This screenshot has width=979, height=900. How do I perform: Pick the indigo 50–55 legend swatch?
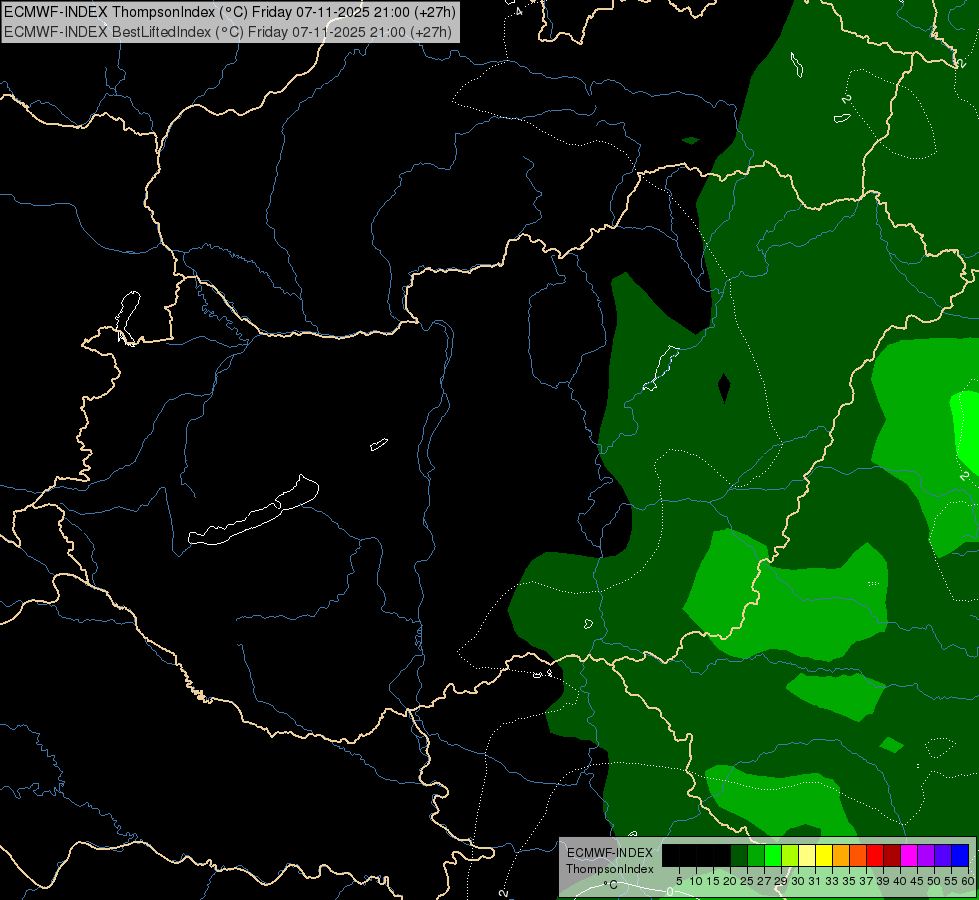pos(943,855)
